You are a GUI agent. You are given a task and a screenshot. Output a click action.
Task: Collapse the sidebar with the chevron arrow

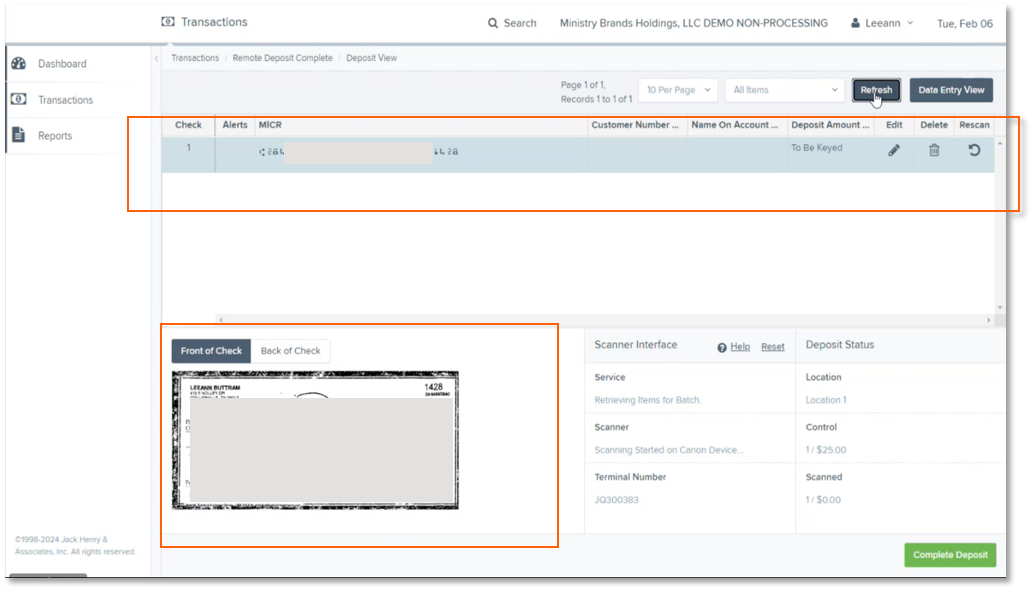pyautogui.click(x=156, y=59)
